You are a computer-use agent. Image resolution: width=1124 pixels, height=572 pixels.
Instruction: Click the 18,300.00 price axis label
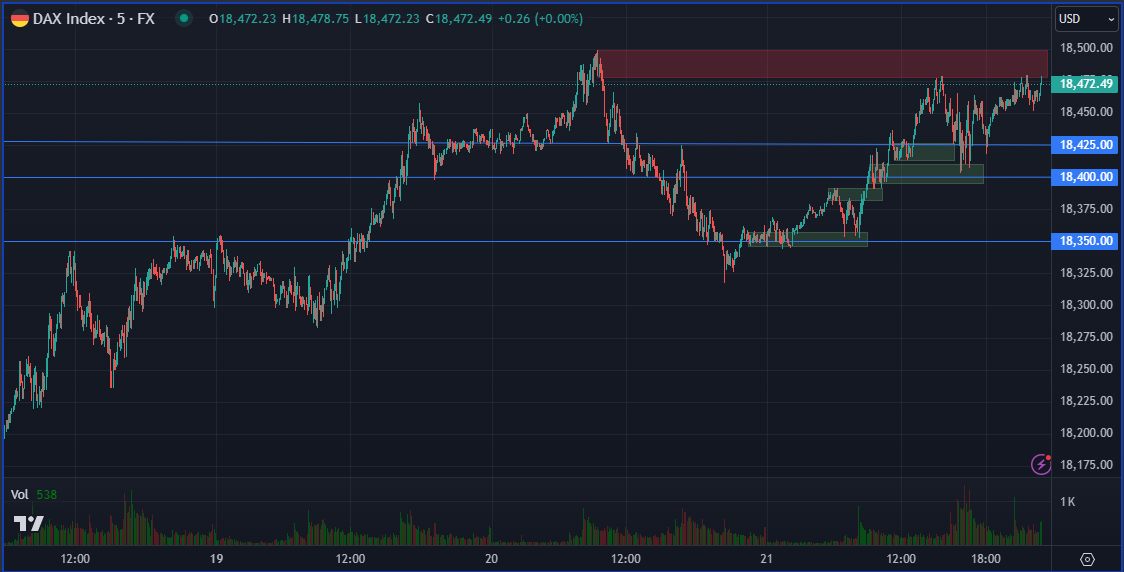pos(1086,305)
